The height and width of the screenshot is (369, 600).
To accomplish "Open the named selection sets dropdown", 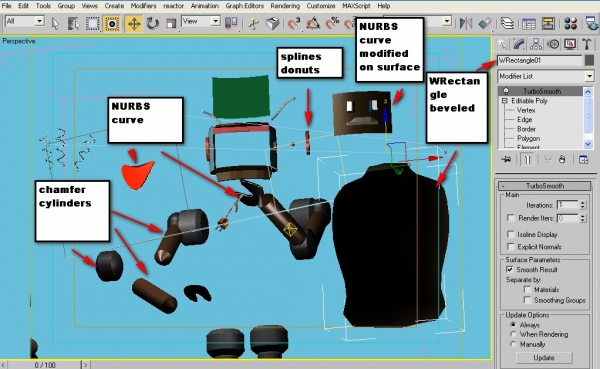I will [447, 21].
